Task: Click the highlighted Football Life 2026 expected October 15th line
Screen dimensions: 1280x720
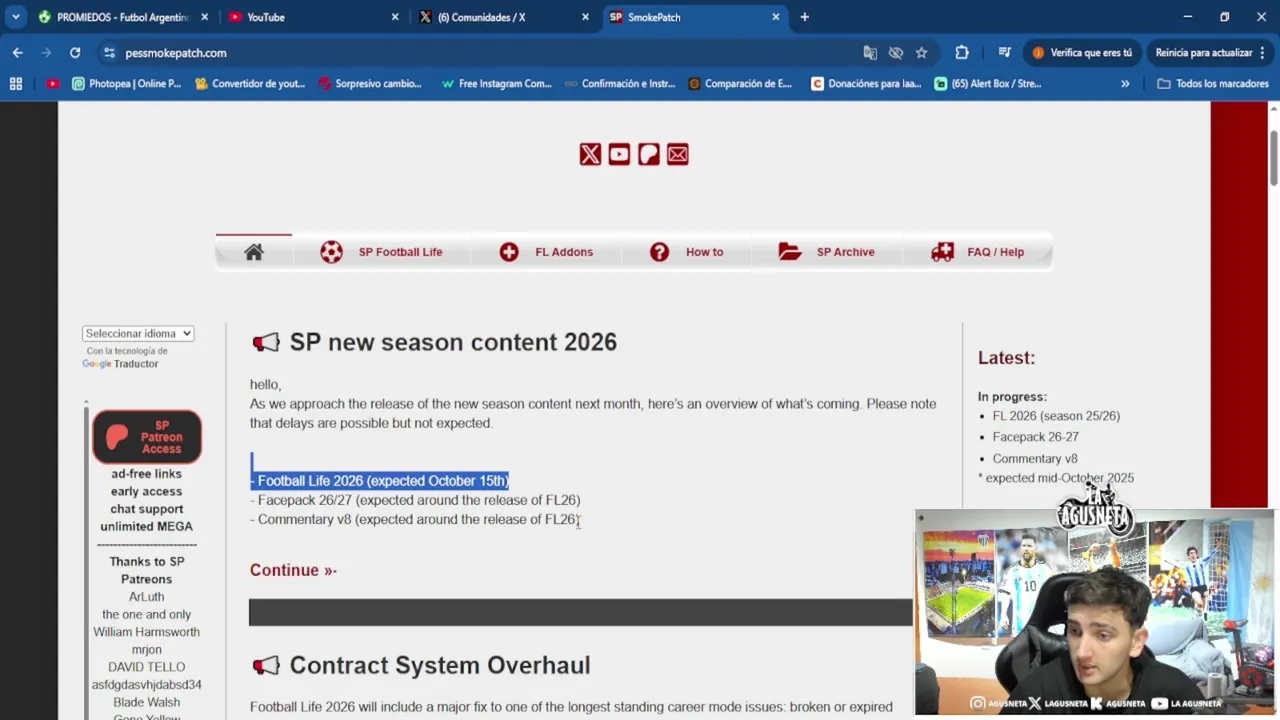Action: tap(379, 481)
